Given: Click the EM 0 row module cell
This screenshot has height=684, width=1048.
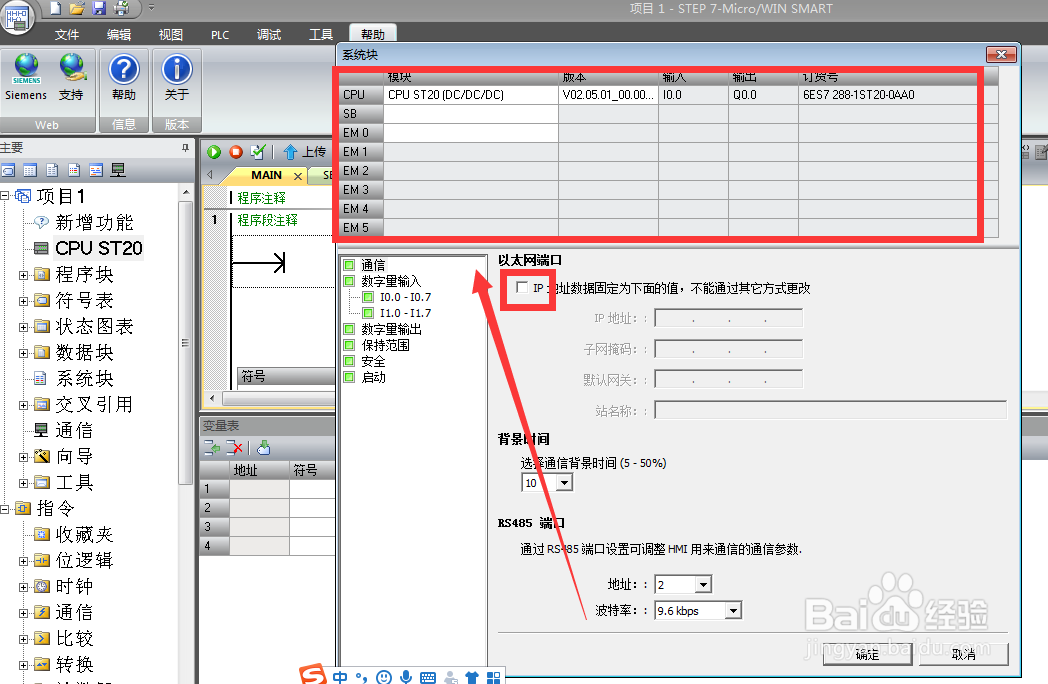Looking at the screenshot, I should [471, 132].
